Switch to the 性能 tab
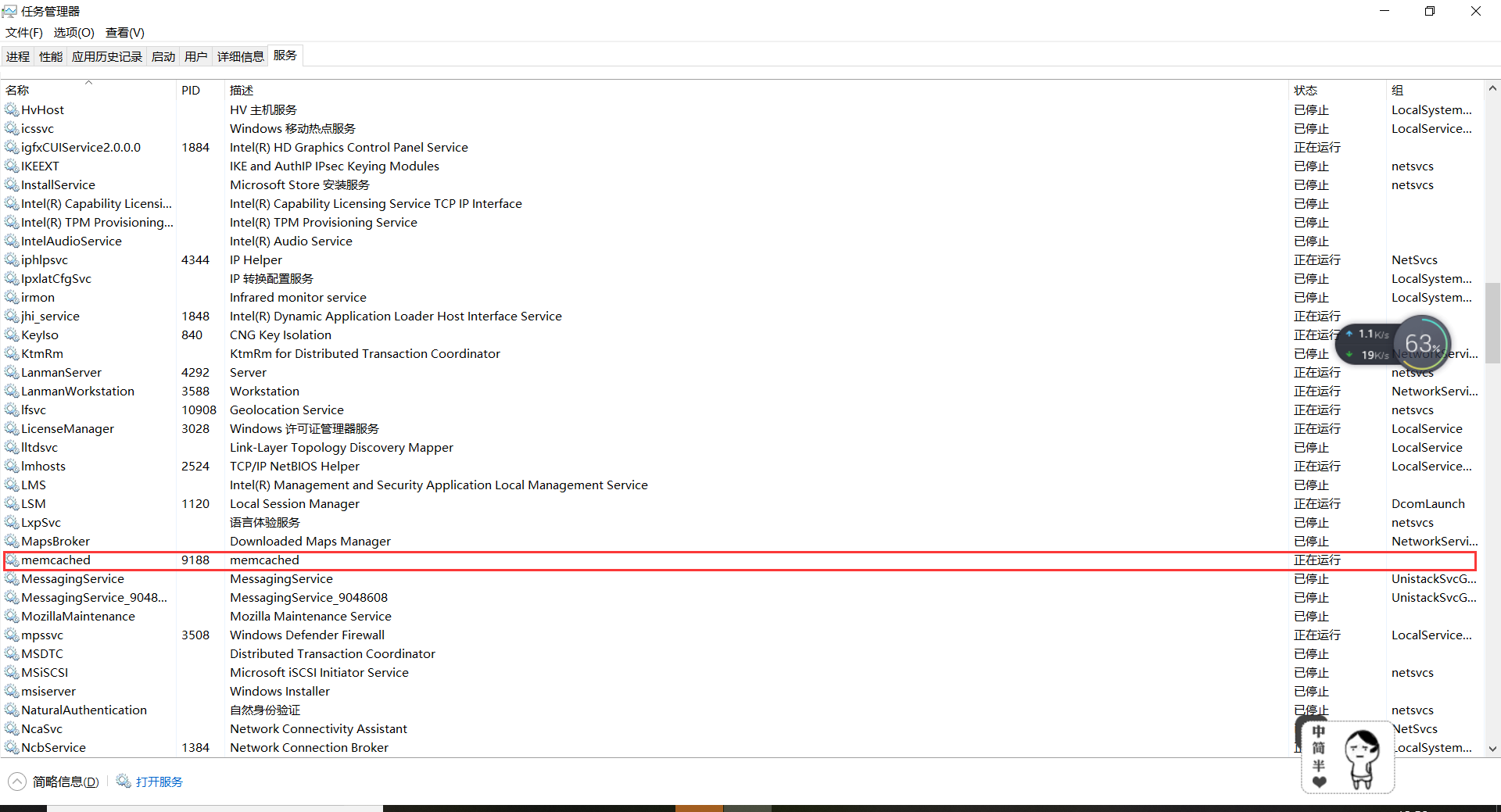Screen dimensions: 1501x812 point(49,55)
